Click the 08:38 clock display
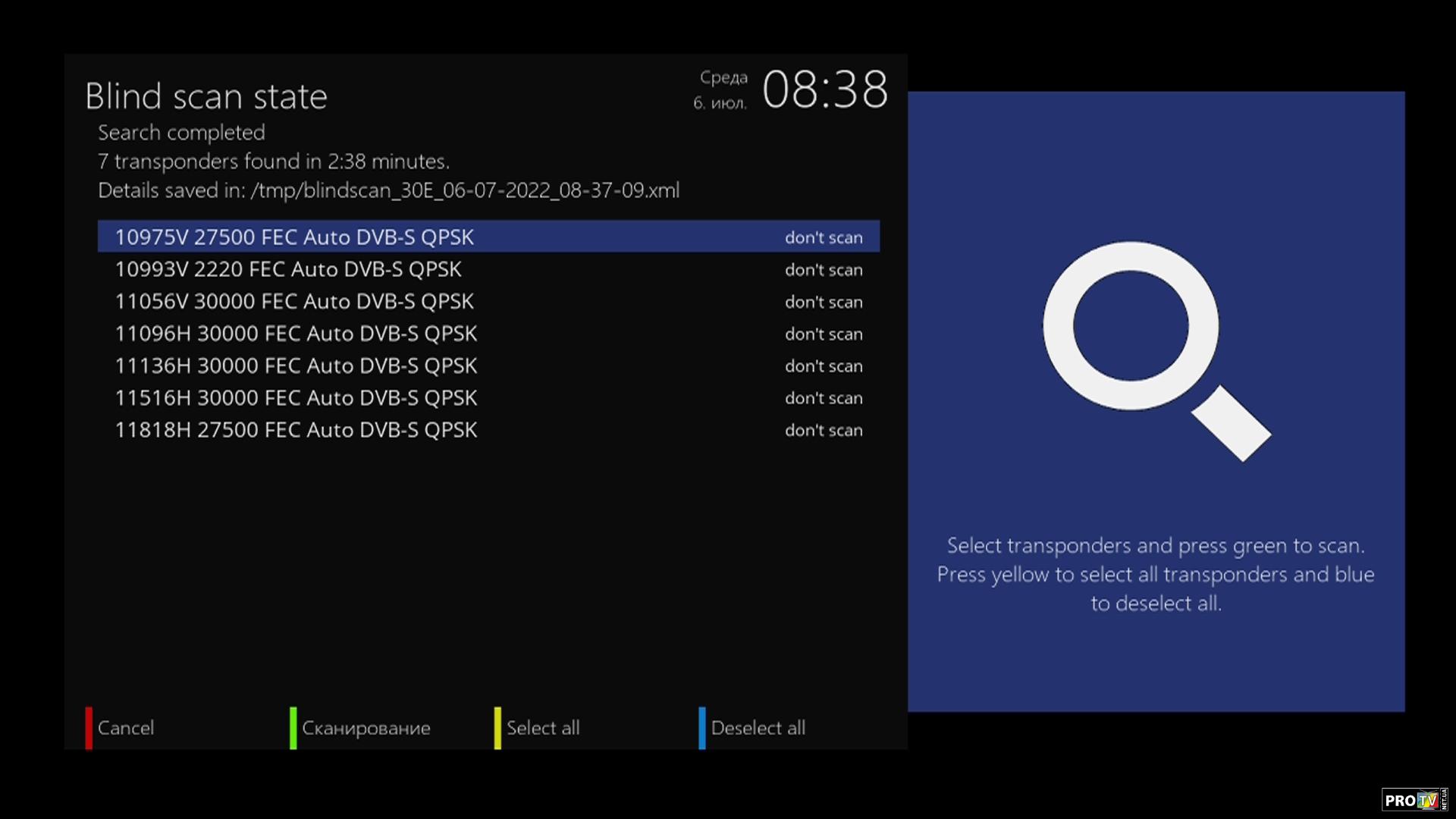Image resolution: width=1456 pixels, height=819 pixels. 825,89
